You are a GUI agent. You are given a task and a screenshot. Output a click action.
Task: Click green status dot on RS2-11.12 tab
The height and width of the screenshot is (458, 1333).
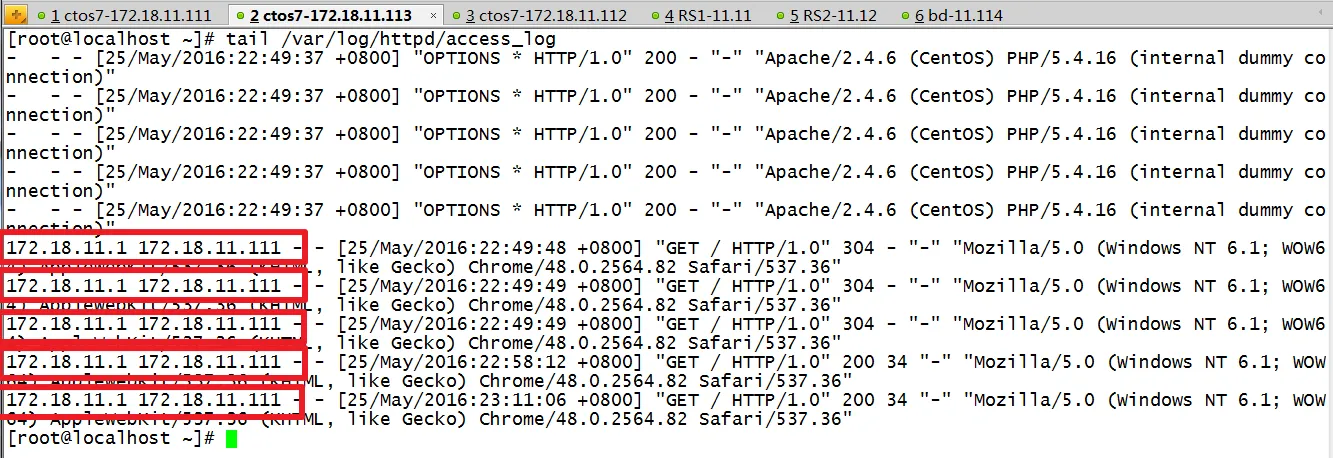779,17
